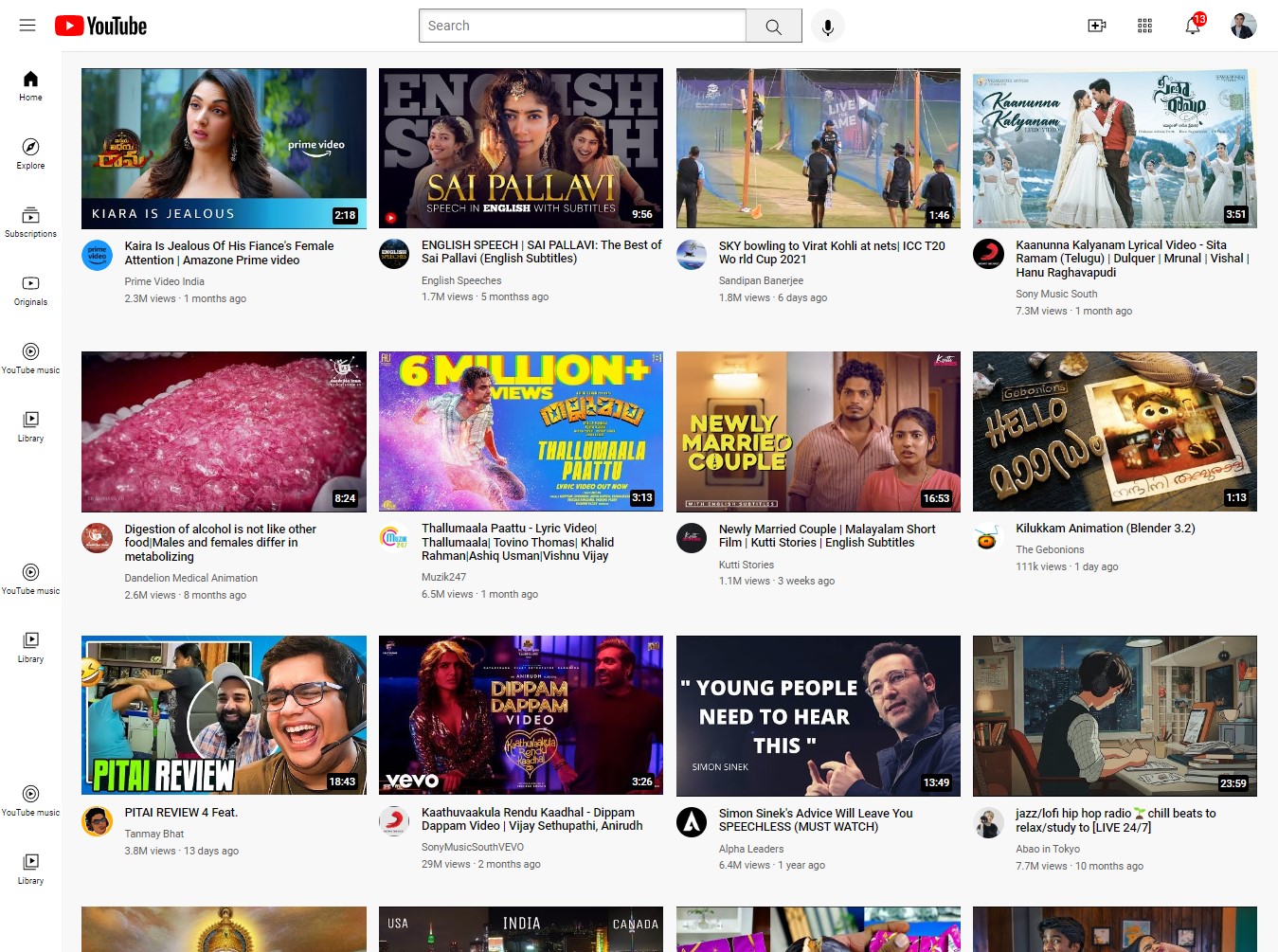Open the Alpha Leaders channel avatar

(x=692, y=821)
